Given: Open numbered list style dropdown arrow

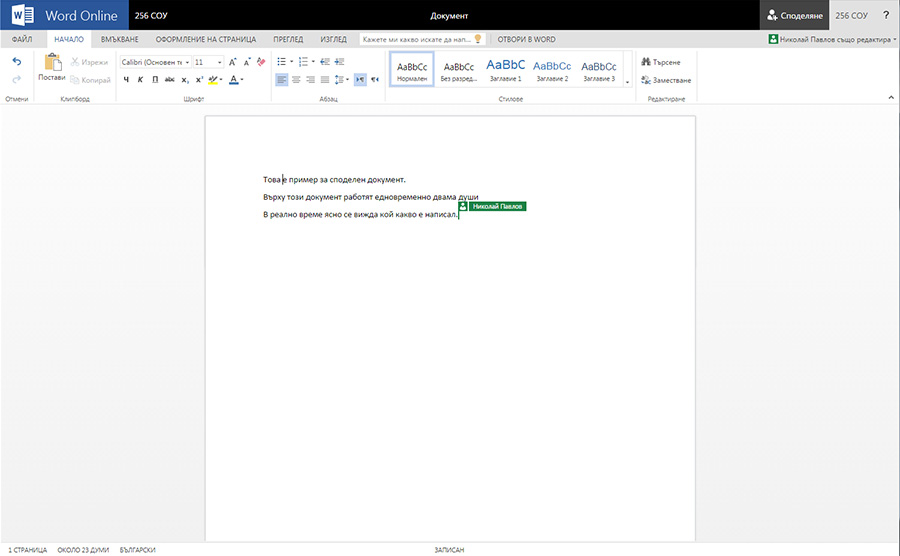Looking at the screenshot, I should [x=313, y=61].
